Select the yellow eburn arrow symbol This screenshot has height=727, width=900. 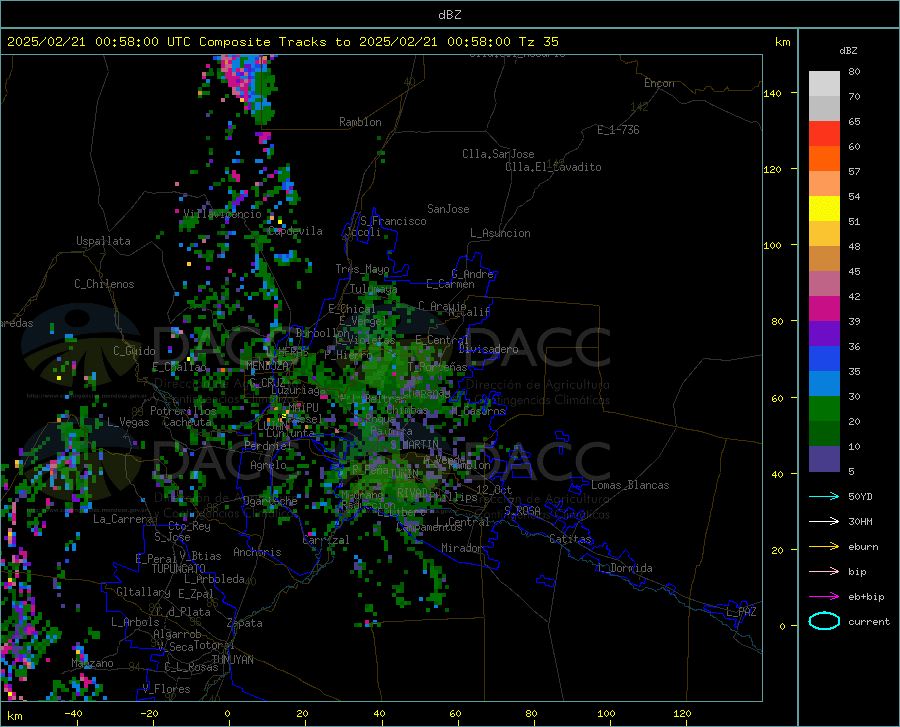[x=824, y=547]
